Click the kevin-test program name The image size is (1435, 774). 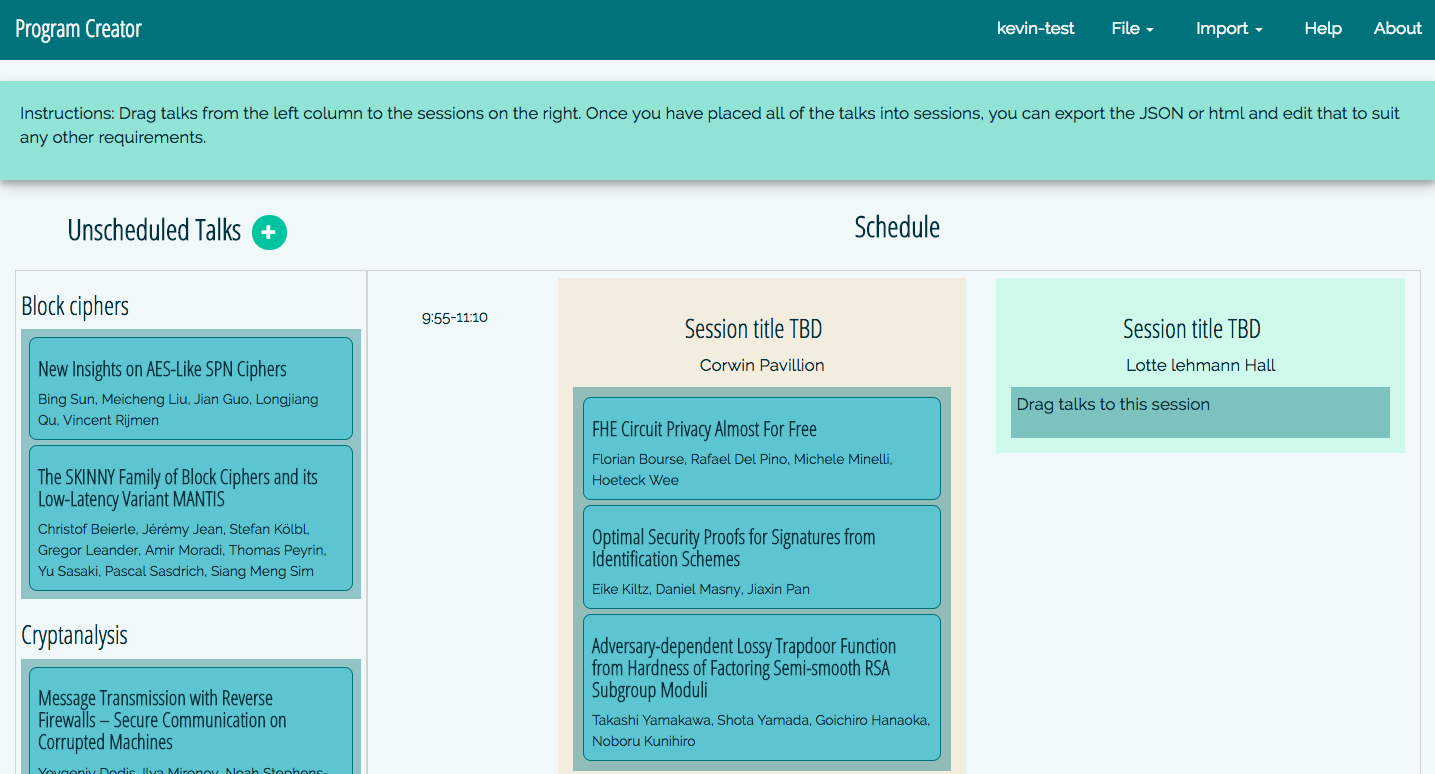1035,28
